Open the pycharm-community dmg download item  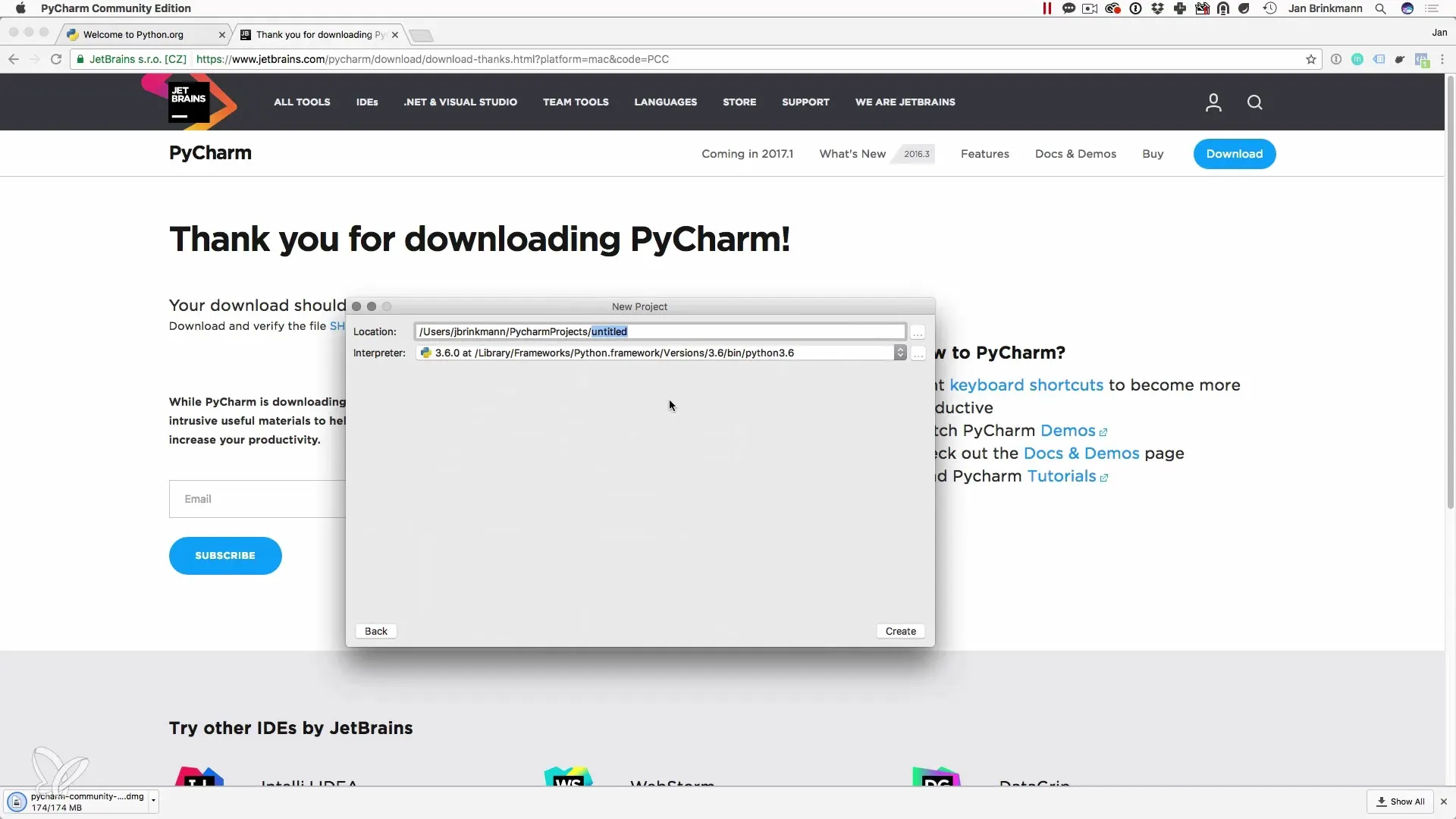(76, 802)
